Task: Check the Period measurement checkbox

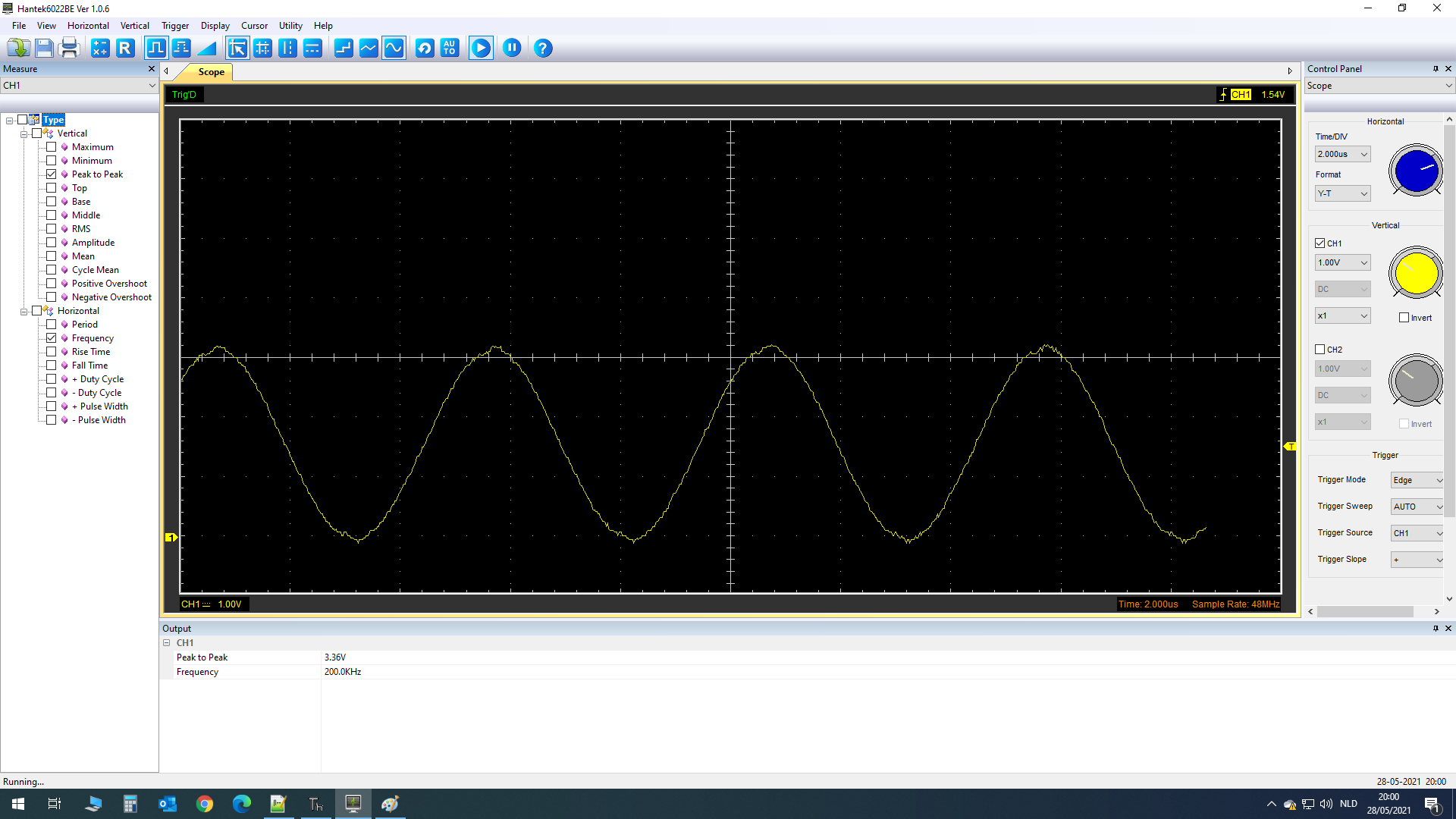Action: [x=52, y=324]
